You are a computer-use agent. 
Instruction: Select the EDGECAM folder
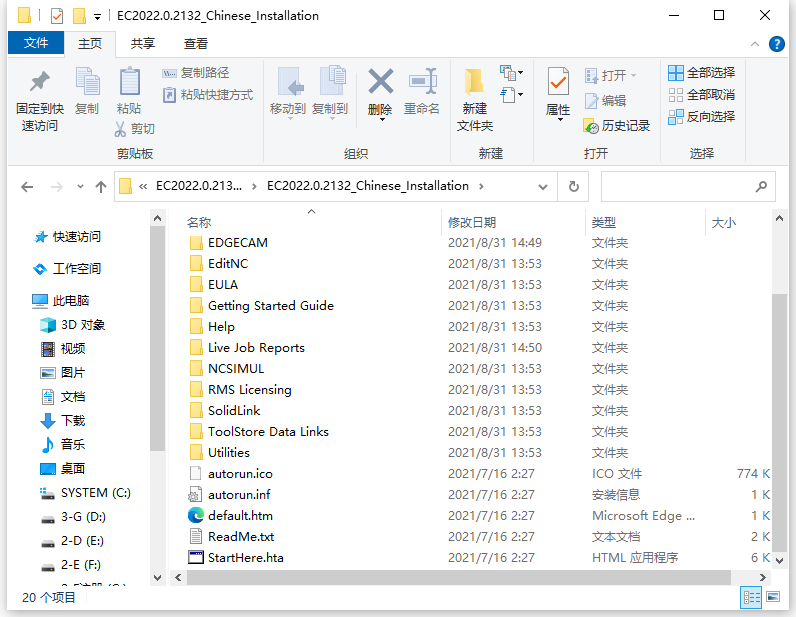(228, 243)
